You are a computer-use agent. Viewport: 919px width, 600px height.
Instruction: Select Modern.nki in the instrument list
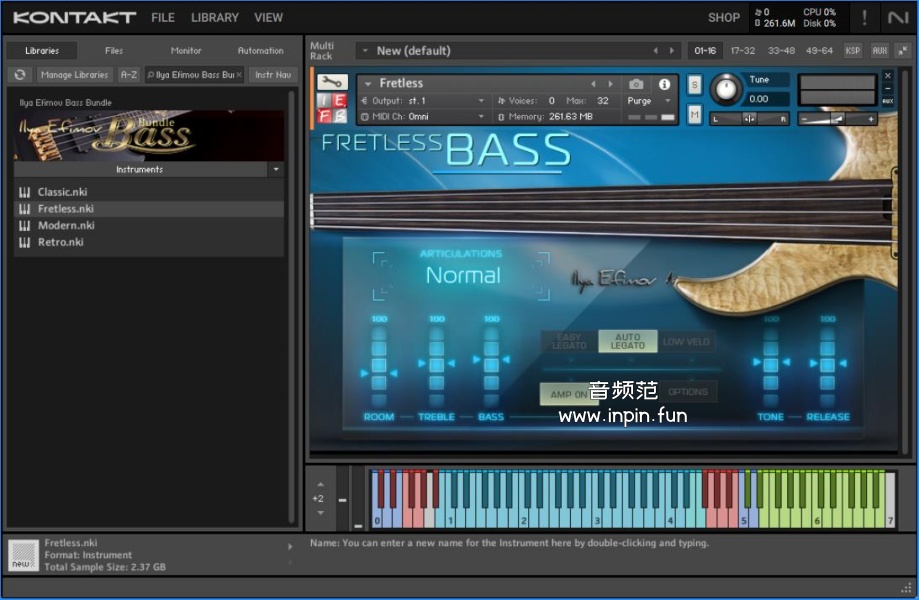click(66, 226)
